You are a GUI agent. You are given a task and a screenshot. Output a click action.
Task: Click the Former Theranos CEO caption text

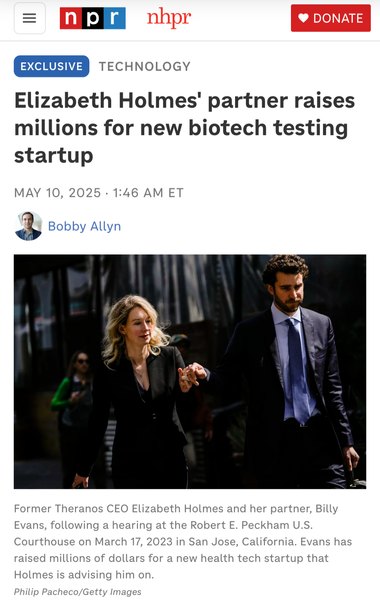tap(183, 541)
